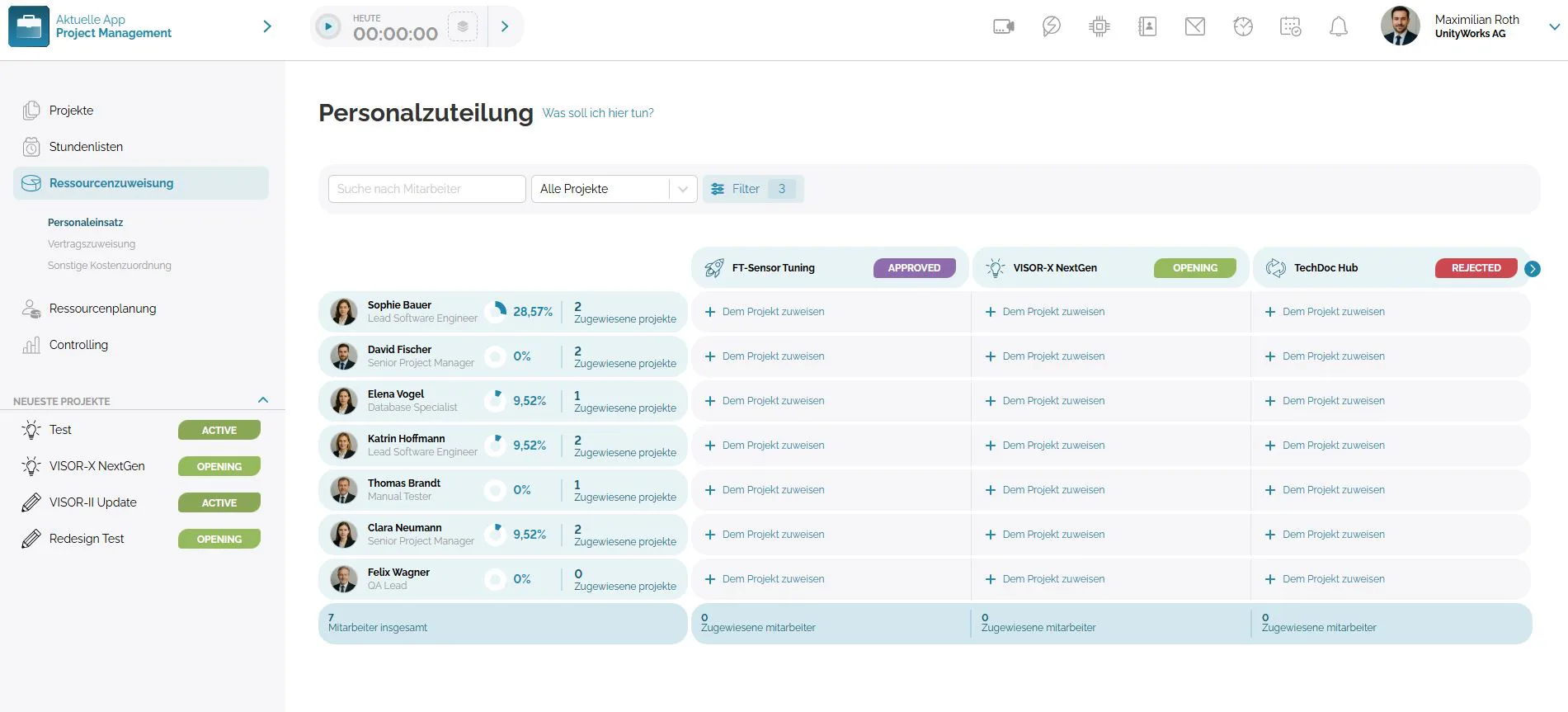This screenshot has height=712, width=1568.
Task: Open notifications bell
Action: 1339,26
